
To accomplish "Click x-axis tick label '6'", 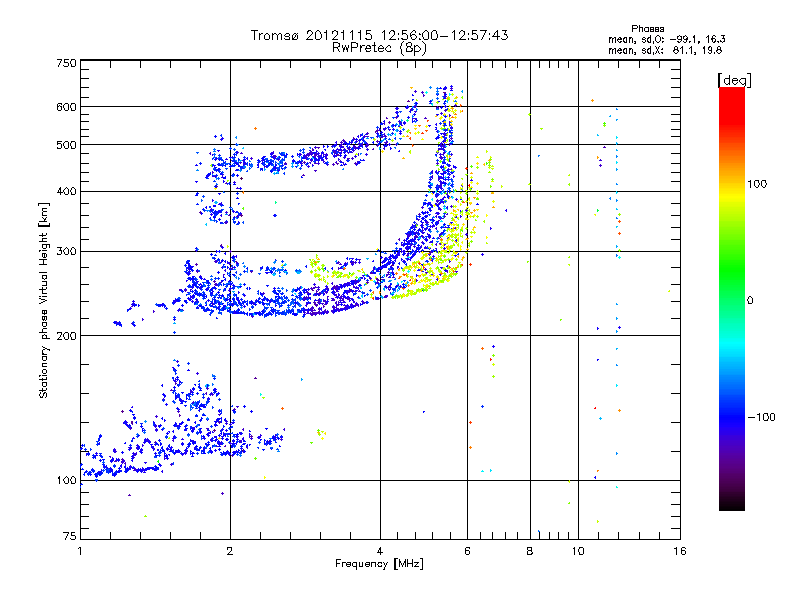I will click(x=467, y=551).
